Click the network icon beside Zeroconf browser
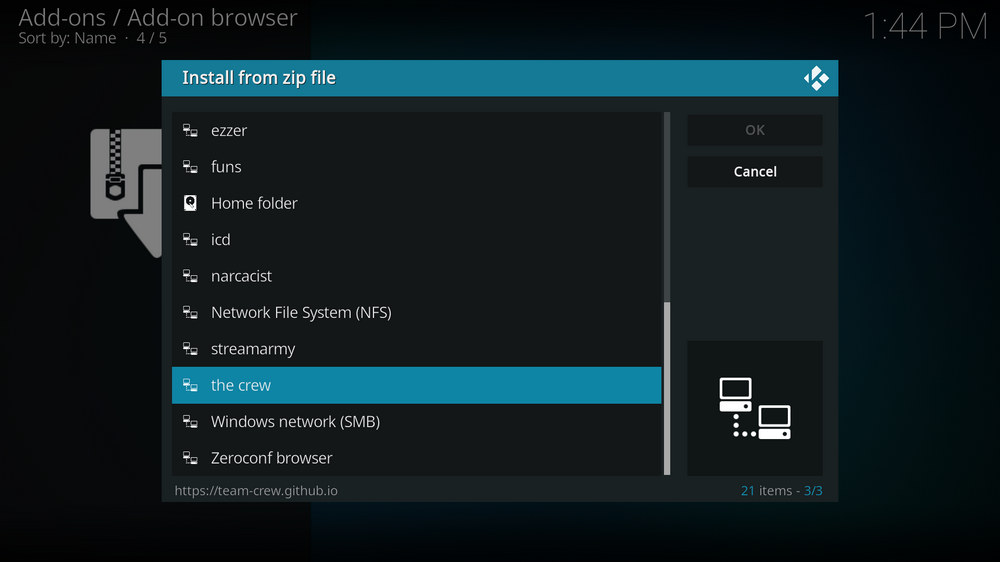The image size is (1000, 562). point(190,458)
